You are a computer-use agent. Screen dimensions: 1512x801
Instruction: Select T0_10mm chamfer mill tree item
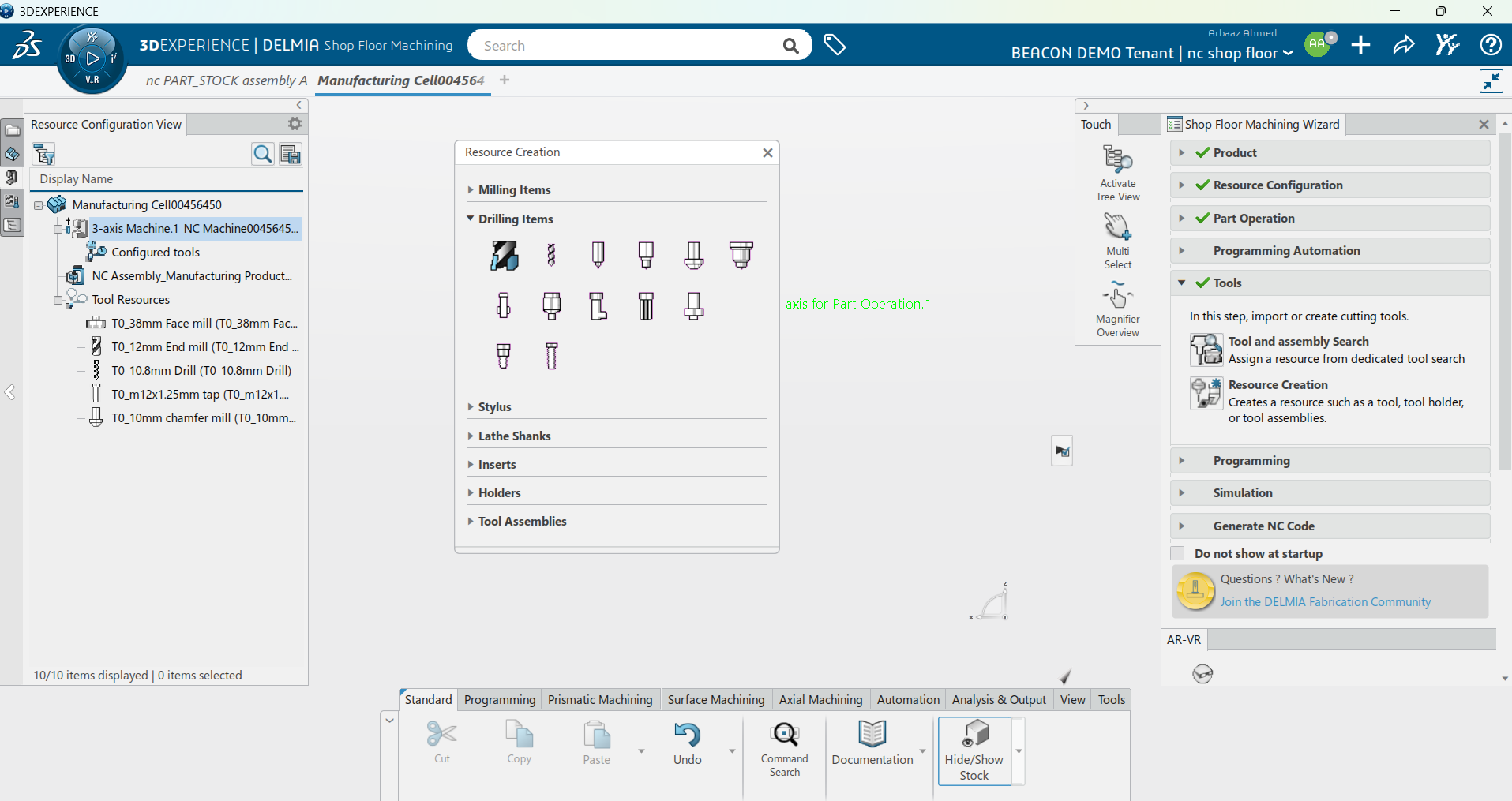coord(194,417)
